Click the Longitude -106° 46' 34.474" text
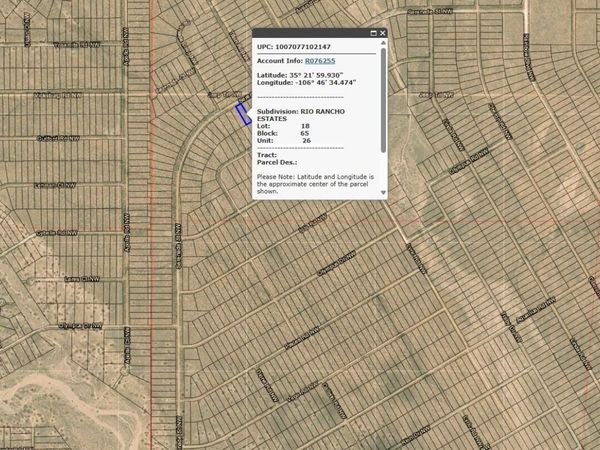Viewport: 600px width, 450px height. [307, 83]
